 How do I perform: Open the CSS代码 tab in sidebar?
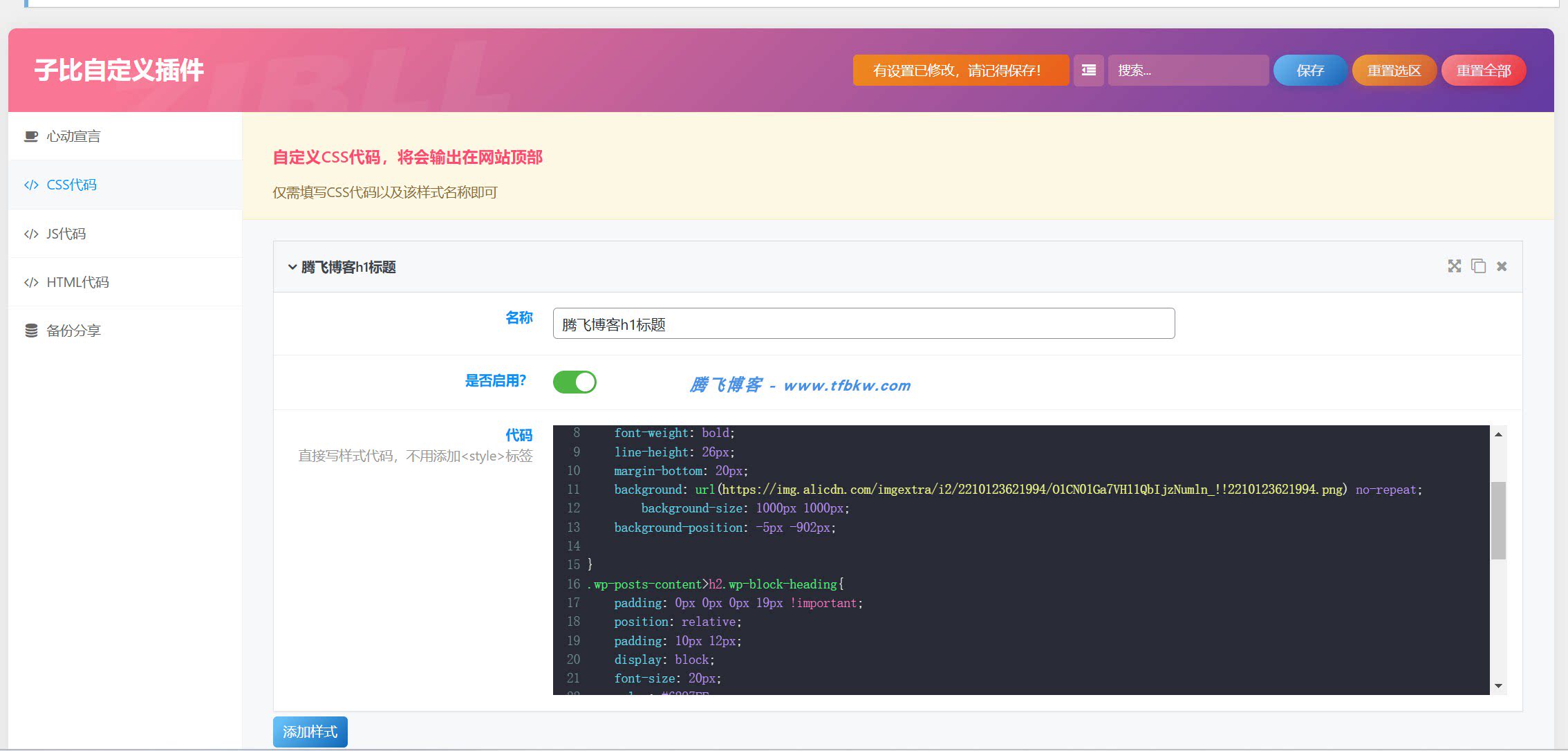pyautogui.click(x=125, y=185)
